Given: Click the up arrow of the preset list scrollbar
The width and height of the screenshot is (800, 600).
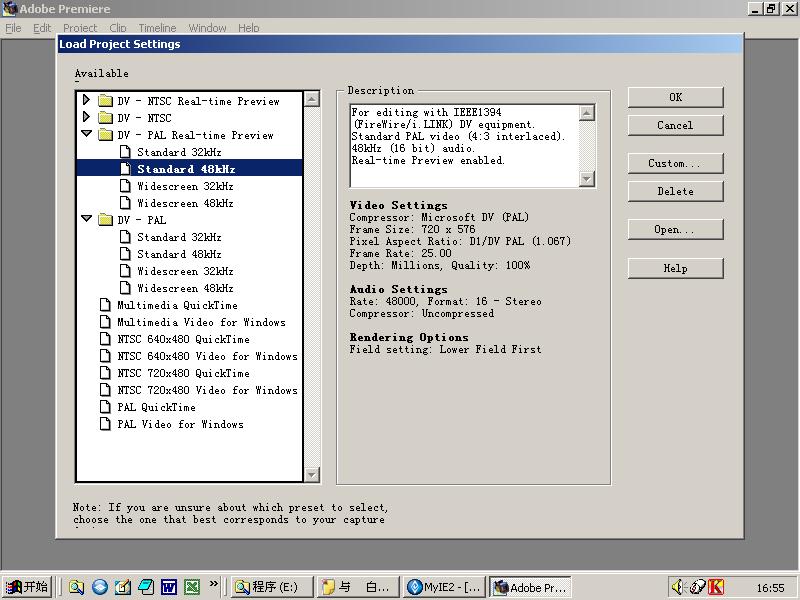Looking at the screenshot, I should click(312, 98).
